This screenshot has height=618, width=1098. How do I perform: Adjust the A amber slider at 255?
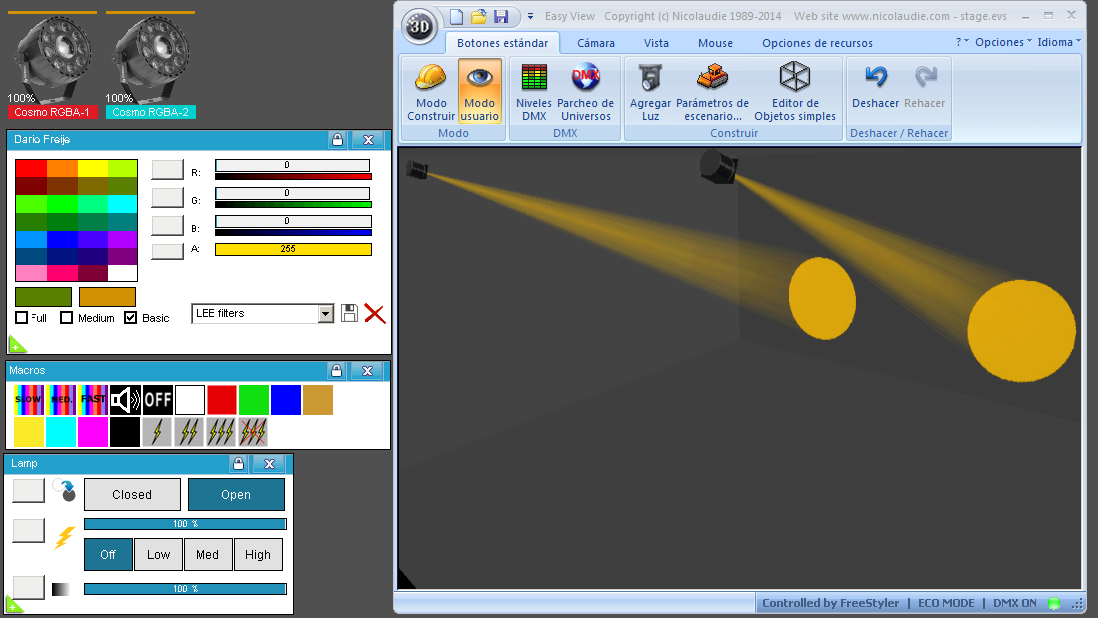(x=293, y=249)
